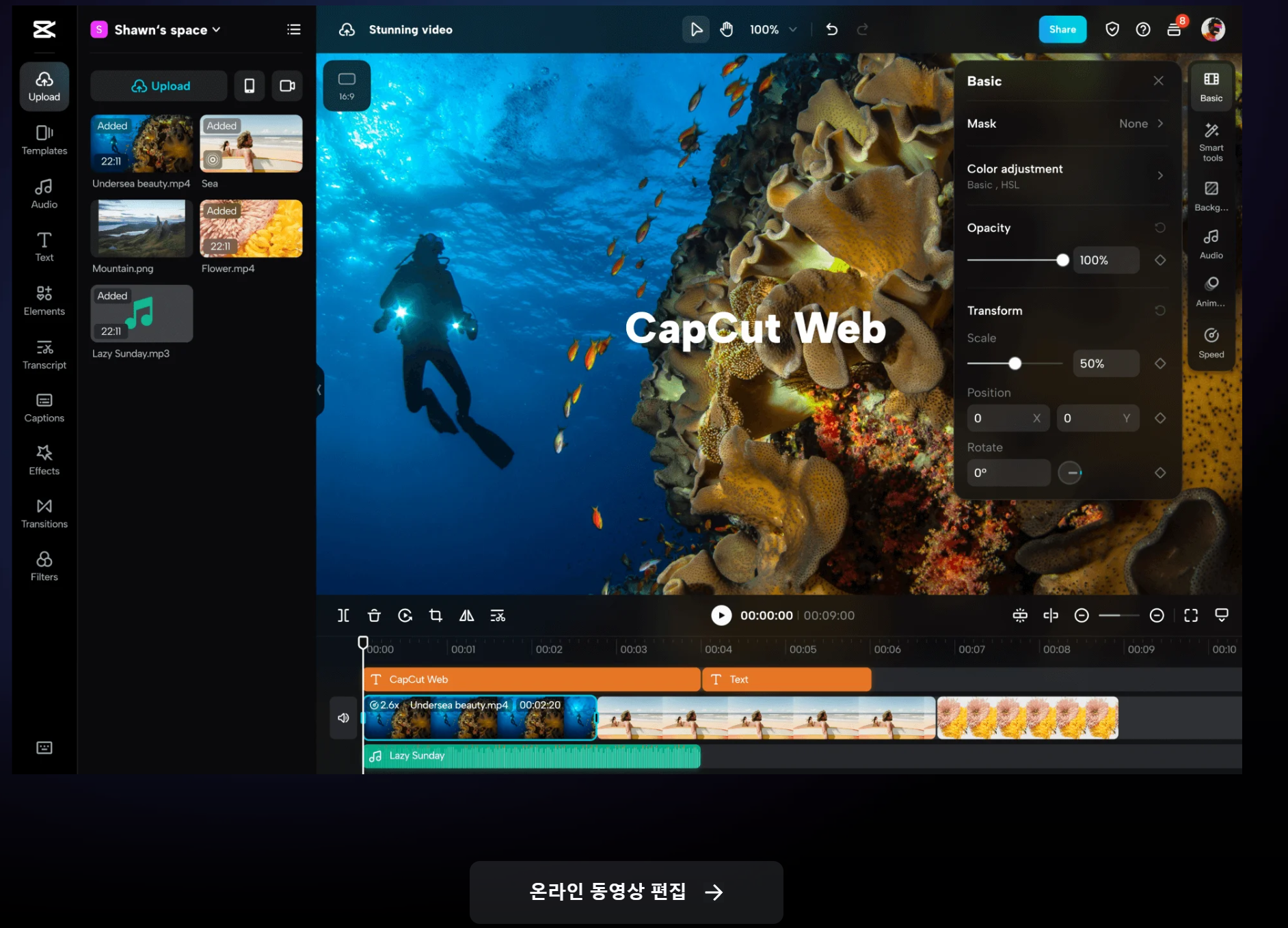Toggle Rotate keyframe diamond
This screenshot has width=1288, height=928.
1160,473
